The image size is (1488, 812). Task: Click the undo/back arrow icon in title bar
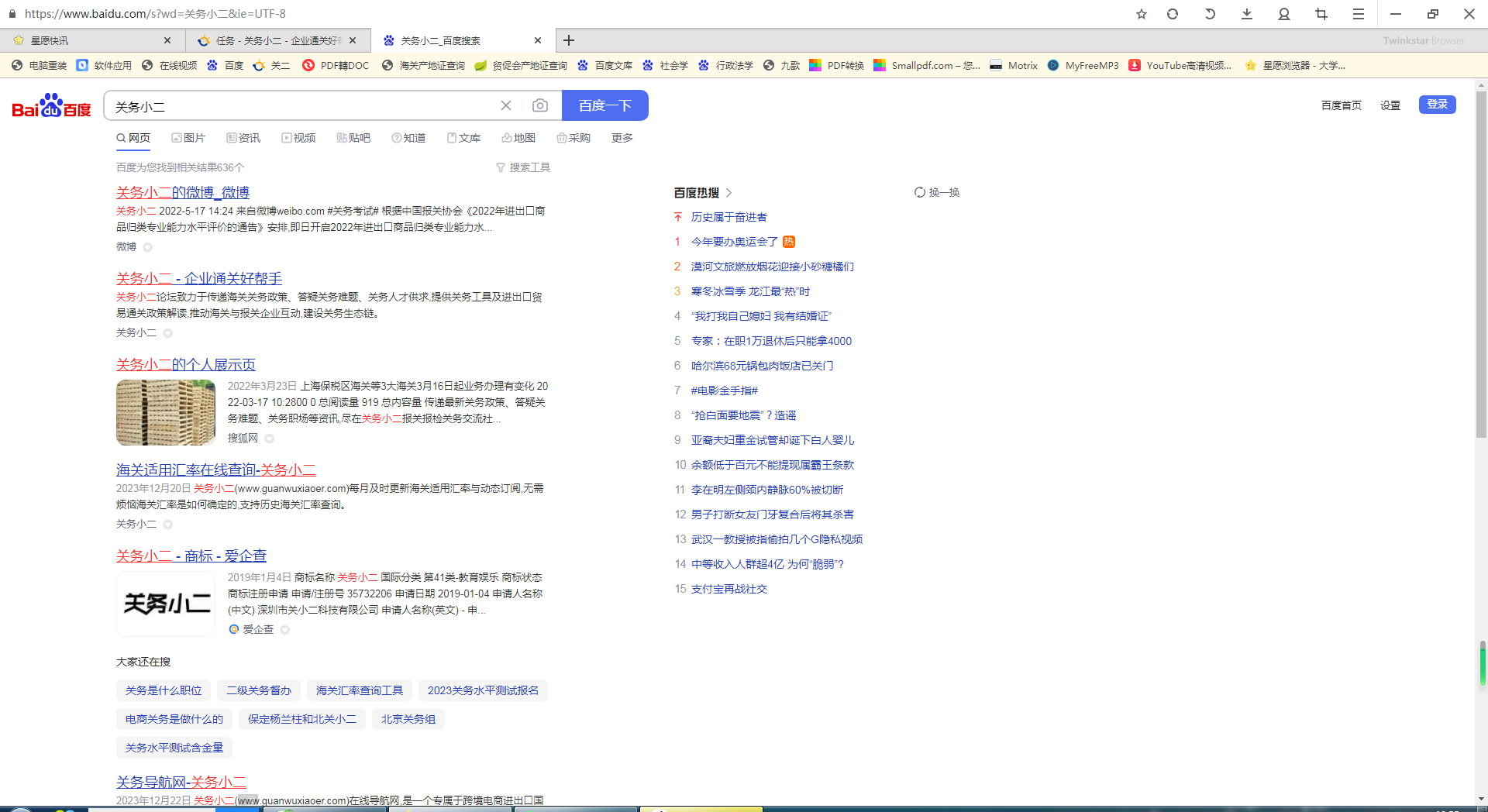(x=1210, y=14)
